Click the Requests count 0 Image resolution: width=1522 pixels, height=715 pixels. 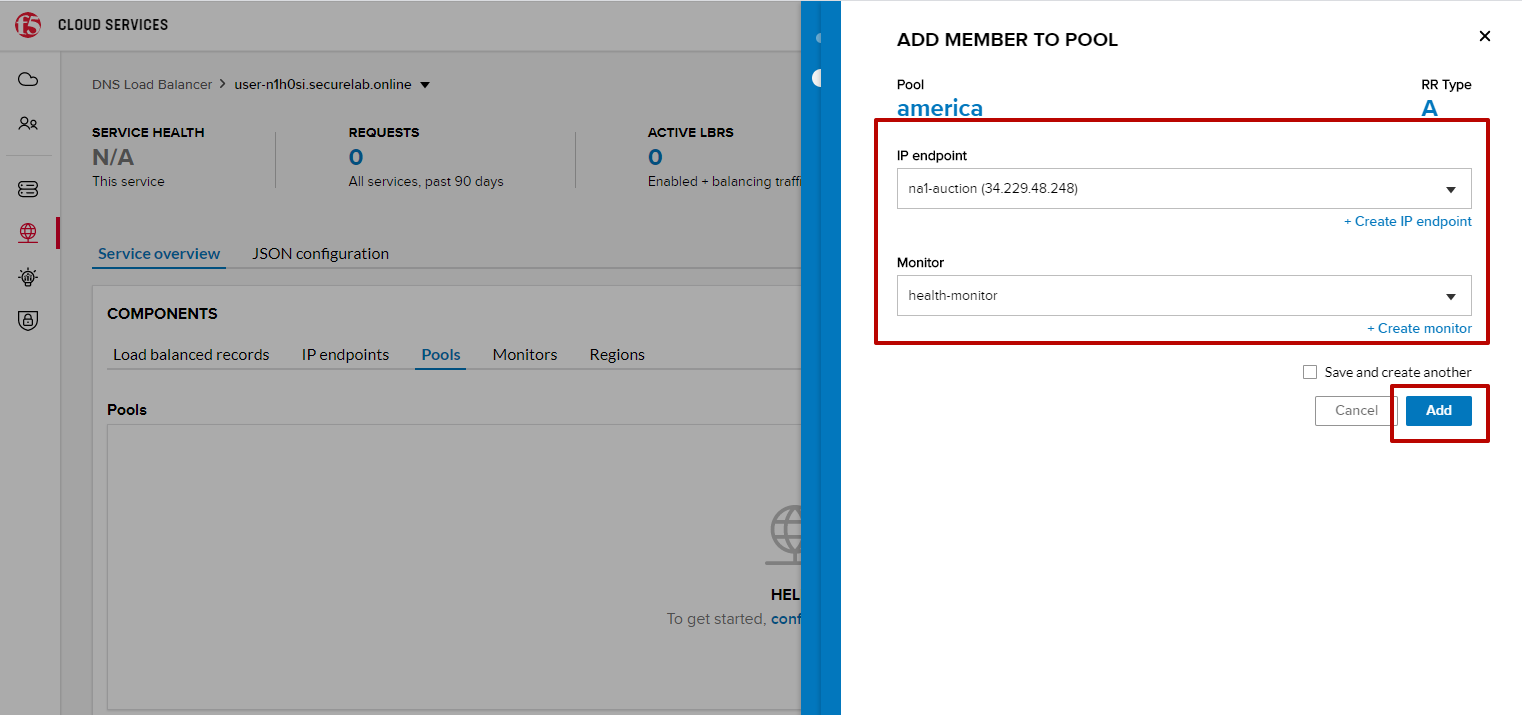pos(356,157)
